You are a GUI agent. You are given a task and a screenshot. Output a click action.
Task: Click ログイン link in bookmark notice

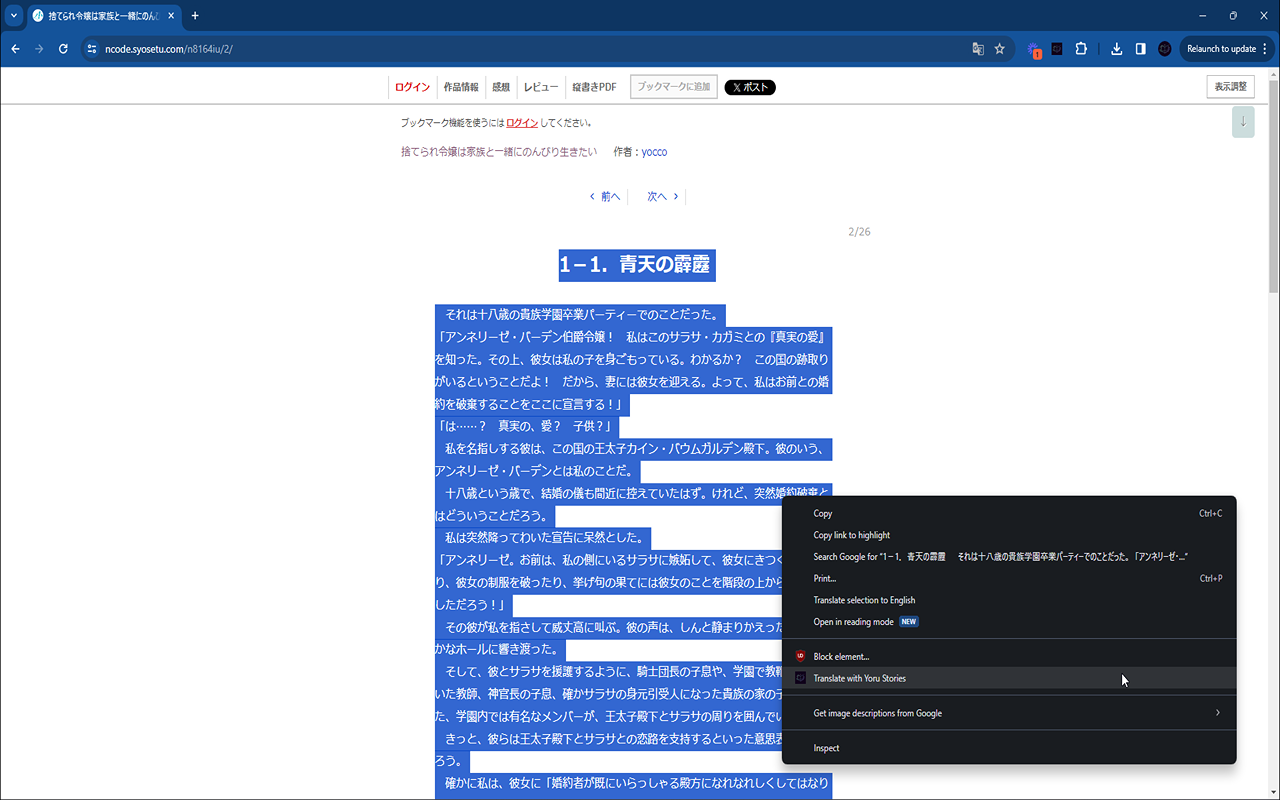pyautogui.click(x=522, y=123)
